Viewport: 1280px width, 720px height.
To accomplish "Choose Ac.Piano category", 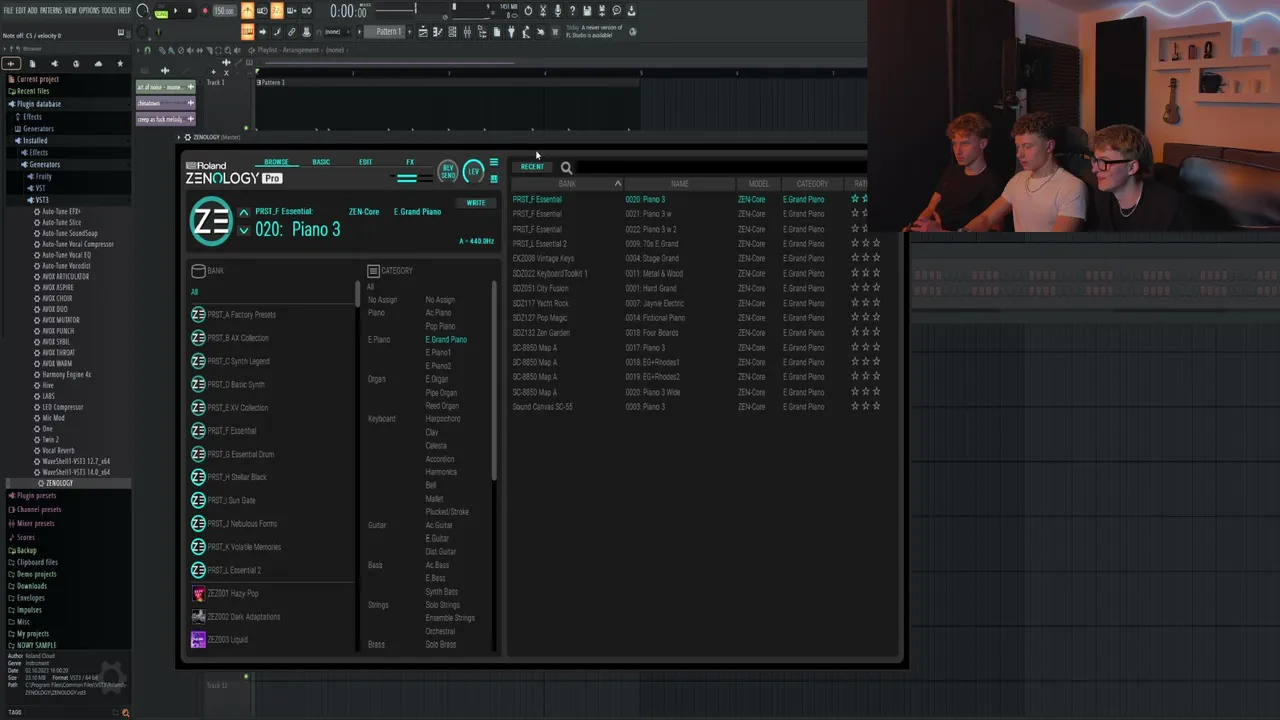I will point(438,313).
